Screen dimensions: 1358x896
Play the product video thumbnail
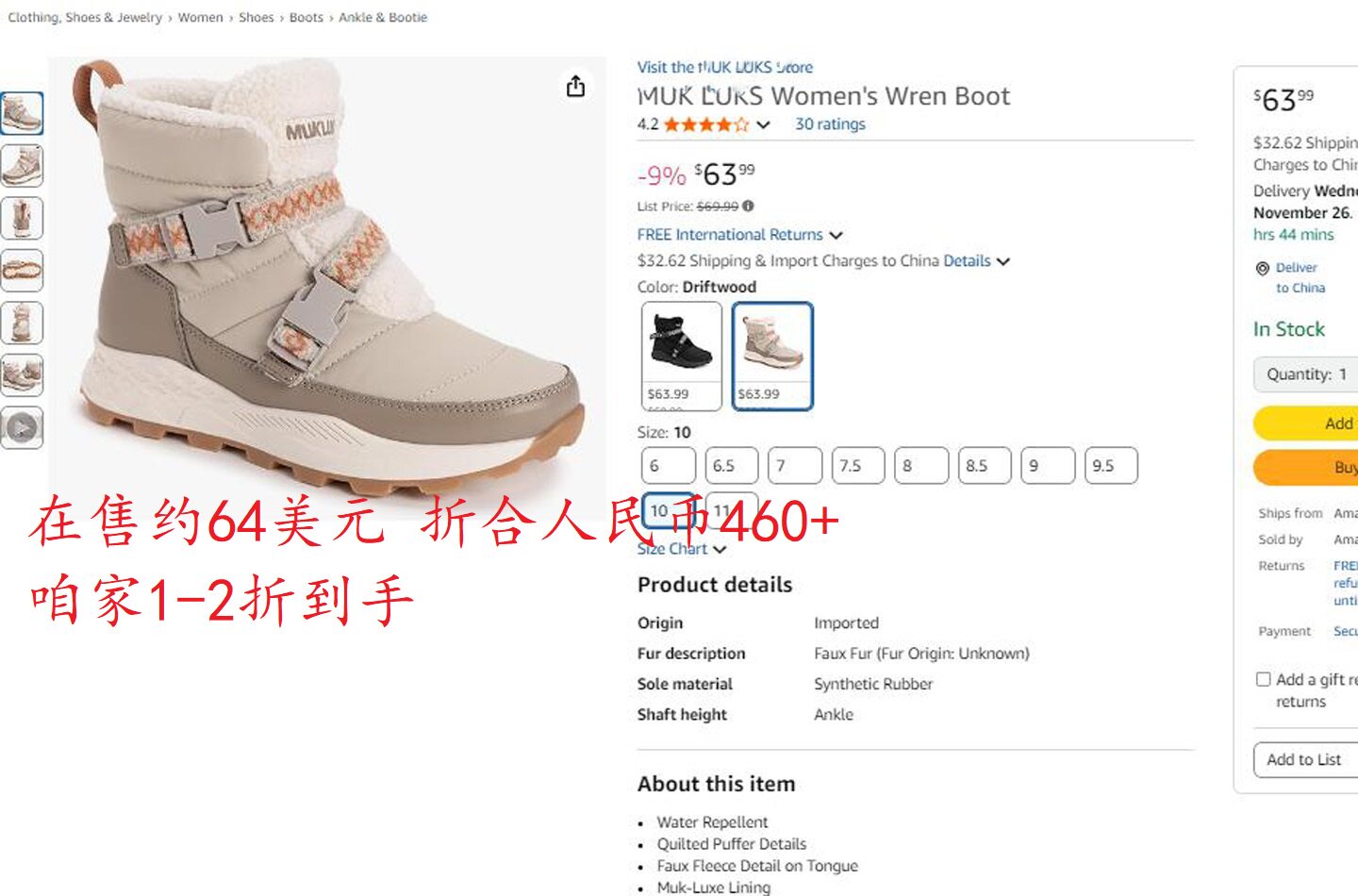(22, 428)
